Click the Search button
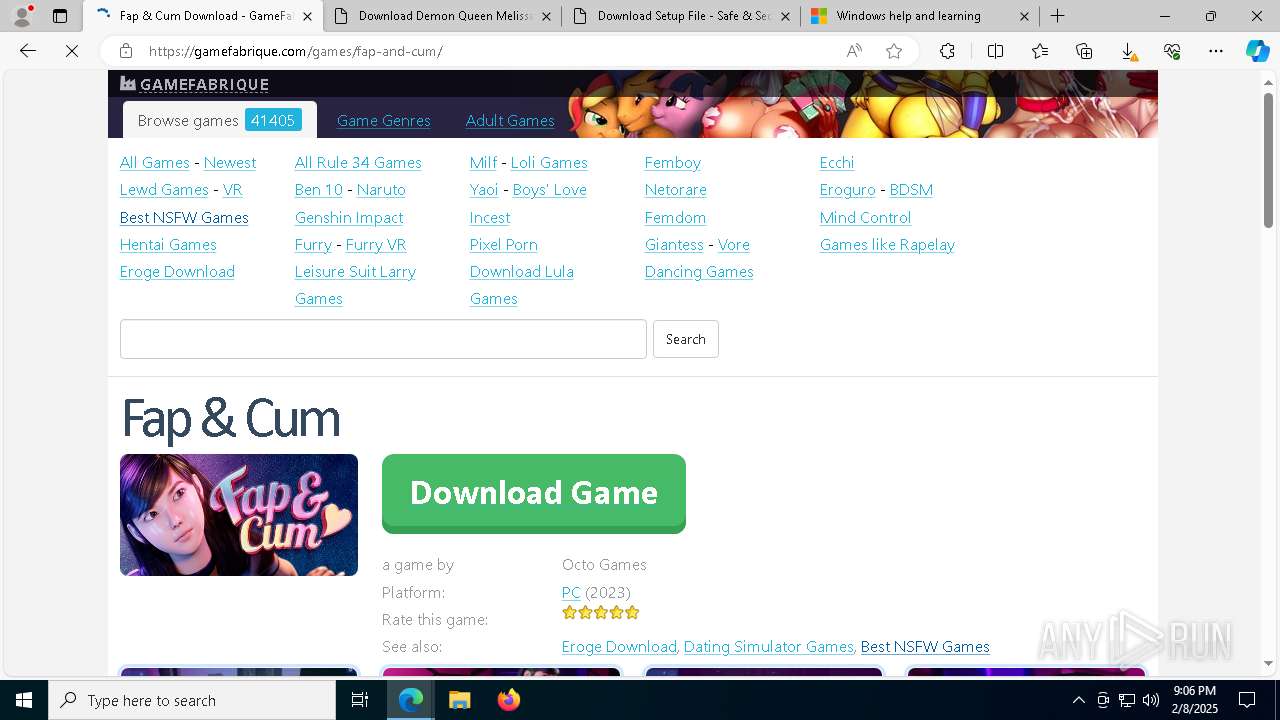 tap(686, 339)
